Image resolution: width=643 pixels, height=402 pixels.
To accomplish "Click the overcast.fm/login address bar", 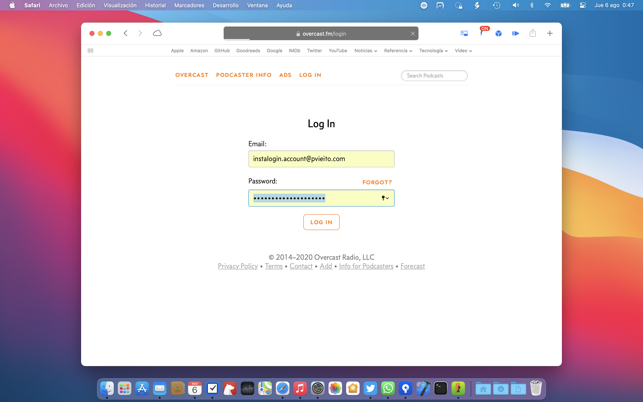I will pos(321,34).
